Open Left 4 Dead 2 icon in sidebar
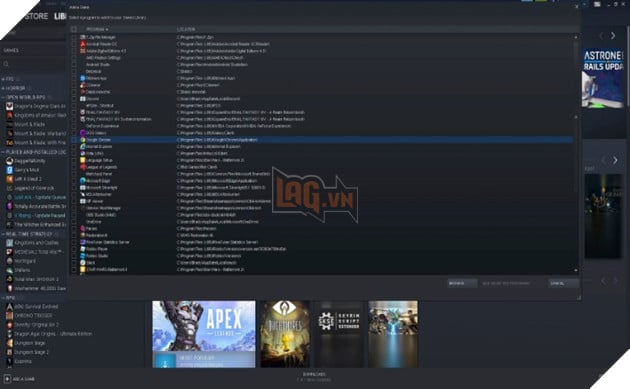 point(10,179)
